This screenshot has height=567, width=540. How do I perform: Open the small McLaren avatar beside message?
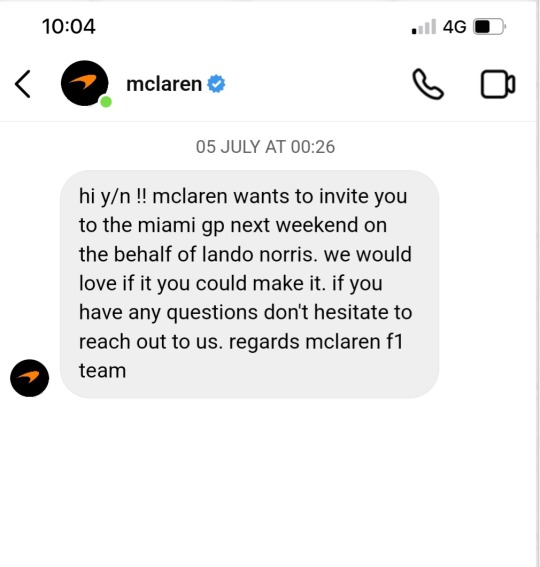[x=29, y=378]
